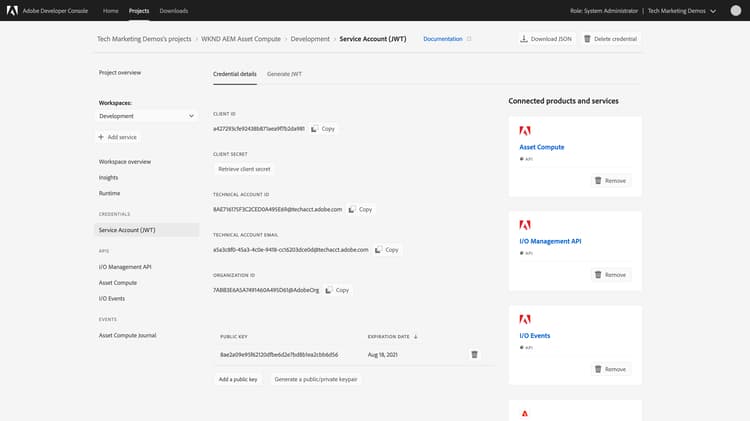Open the Documentation link
The height and width of the screenshot is (421, 750).
[x=443, y=39]
